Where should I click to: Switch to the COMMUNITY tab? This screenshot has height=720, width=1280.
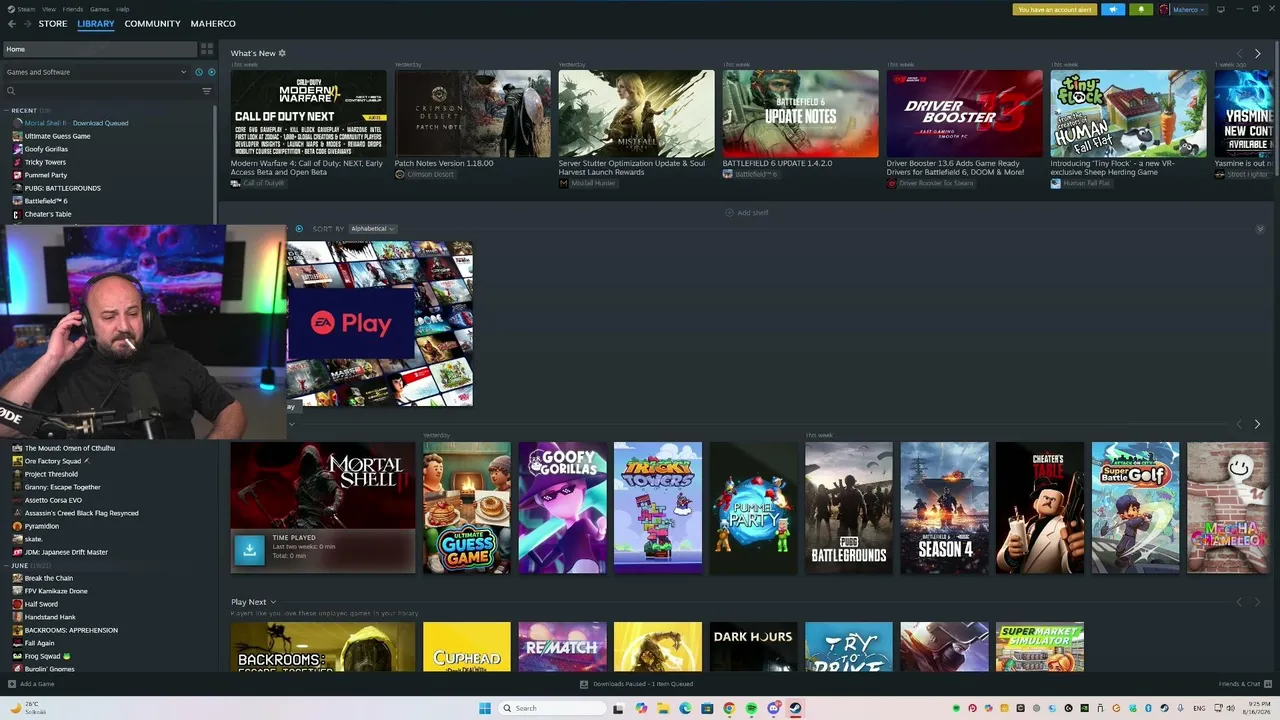point(153,24)
